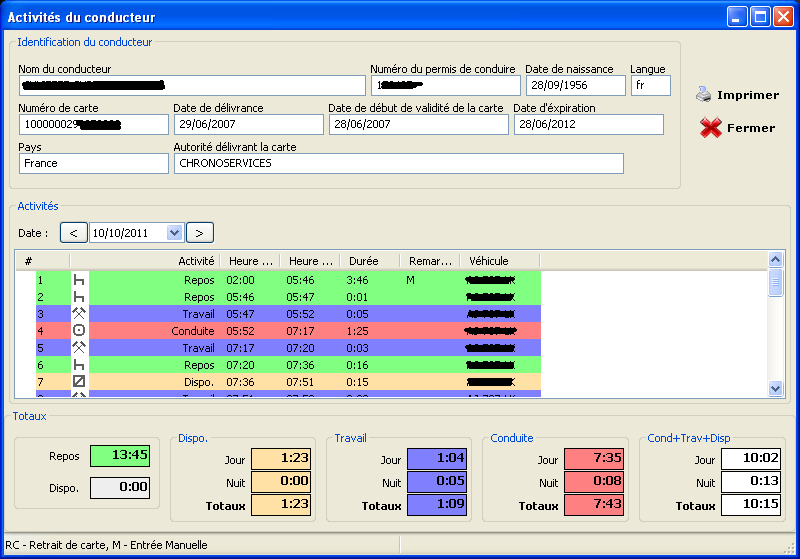Click the printer icon next to Imprimer
This screenshot has height=559, width=800.
(704, 94)
